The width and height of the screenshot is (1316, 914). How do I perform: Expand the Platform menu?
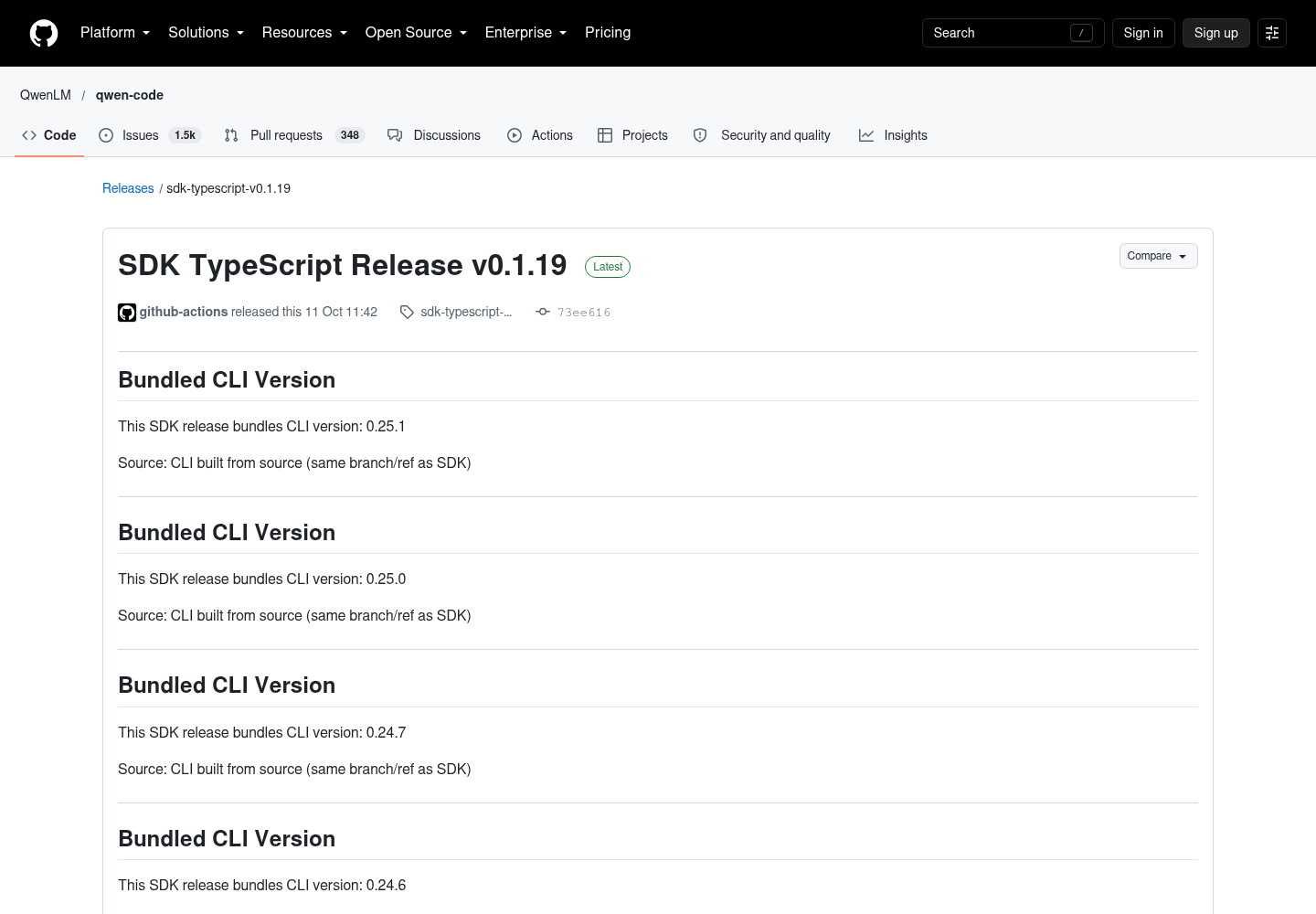(x=115, y=33)
